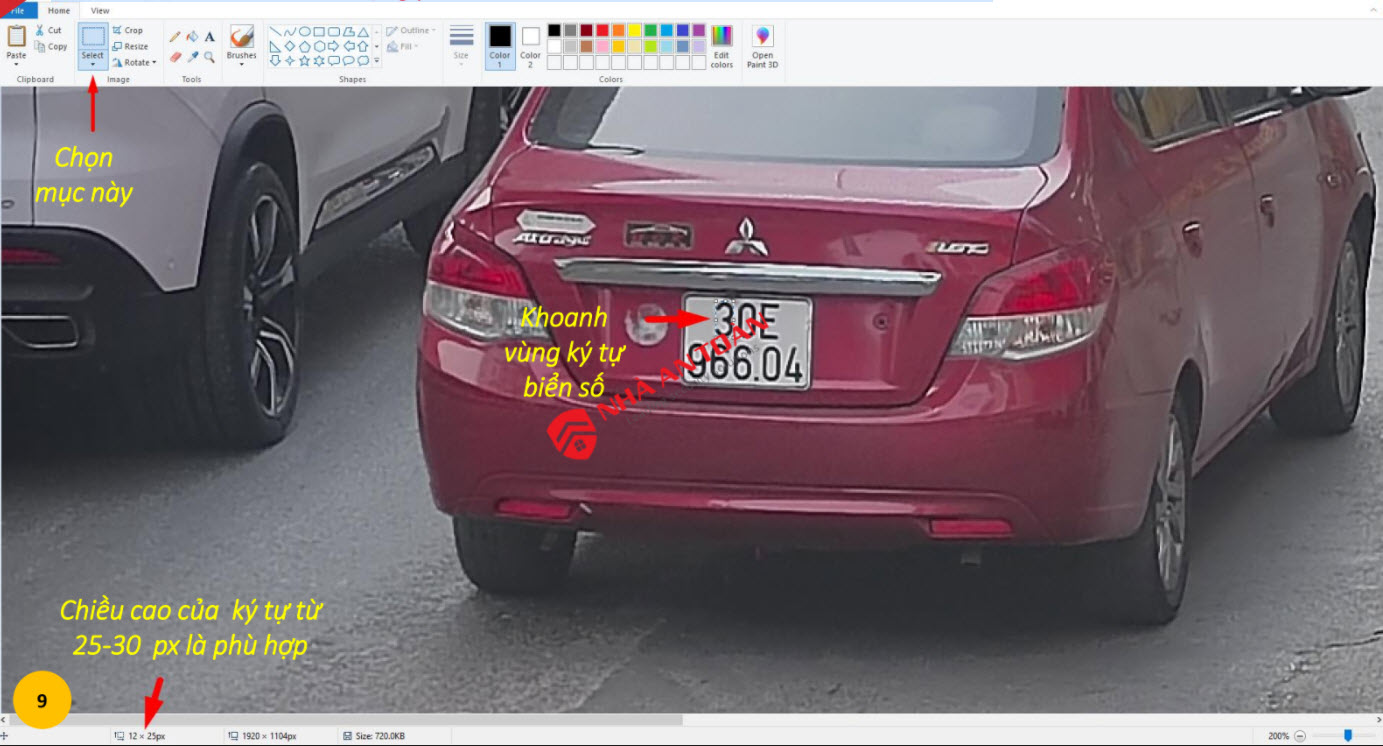Activate the Color picker eyedropper

(x=192, y=57)
